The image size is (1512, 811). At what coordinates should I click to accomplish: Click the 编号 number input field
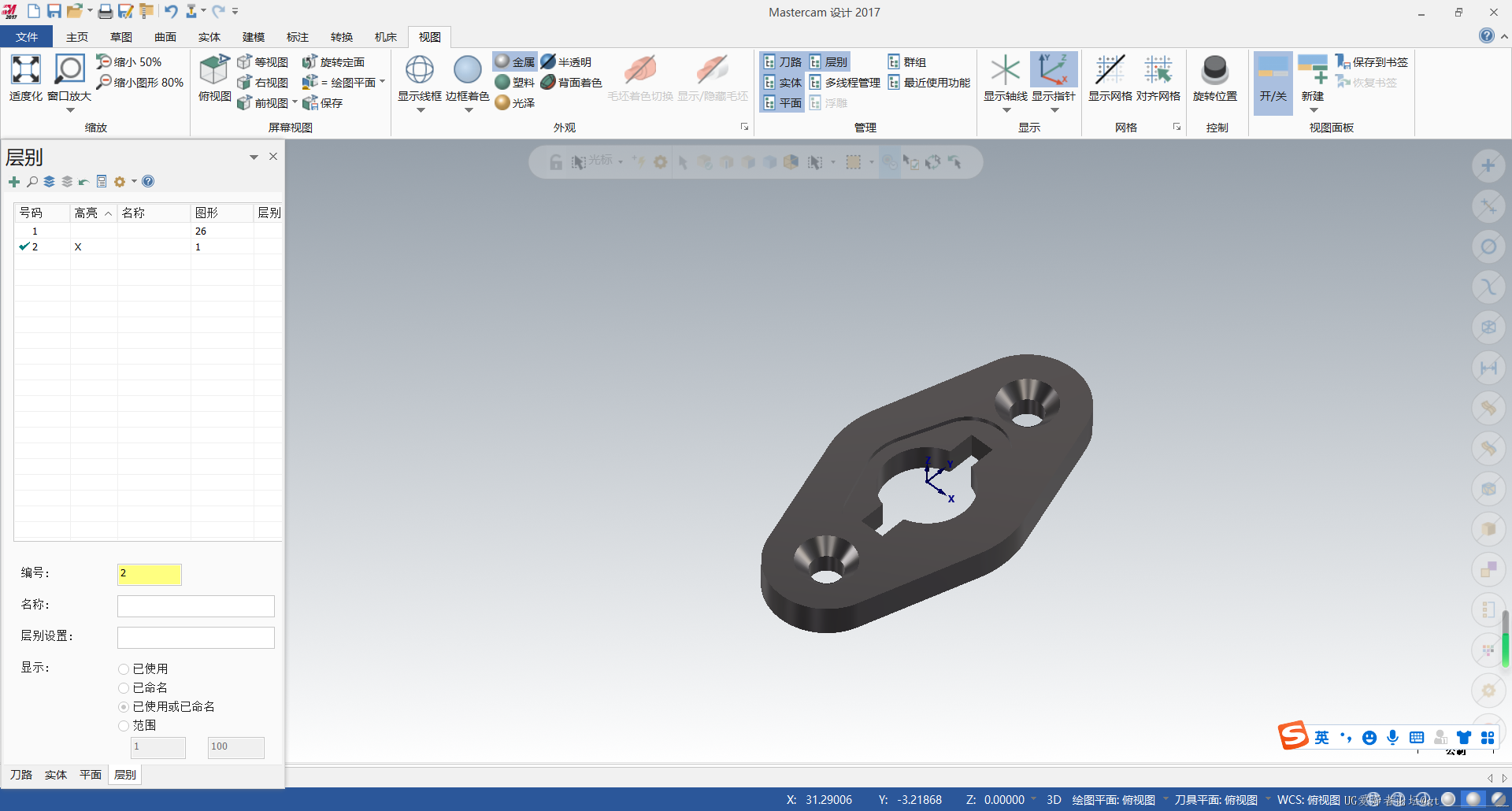click(x=150, y=574)
